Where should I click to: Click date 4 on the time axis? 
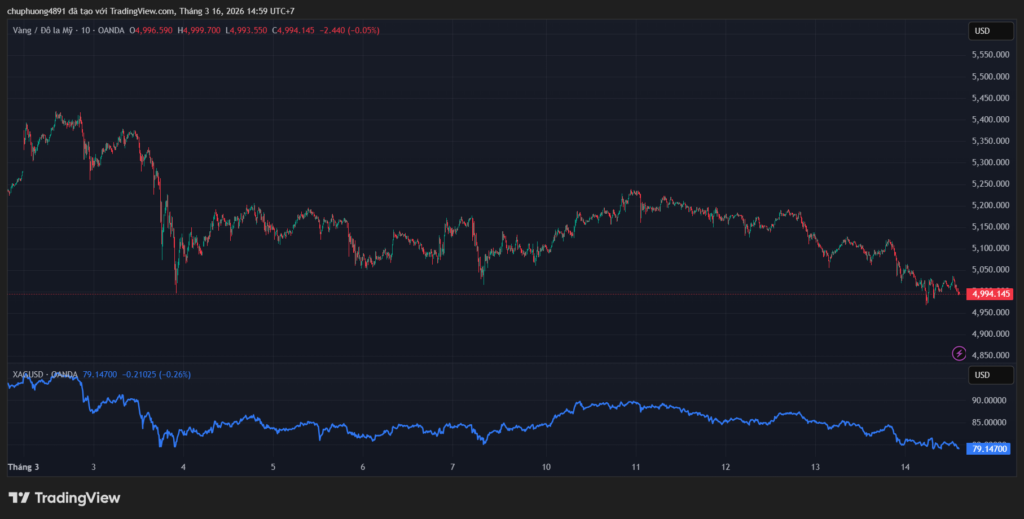click(x=184, y=467)
